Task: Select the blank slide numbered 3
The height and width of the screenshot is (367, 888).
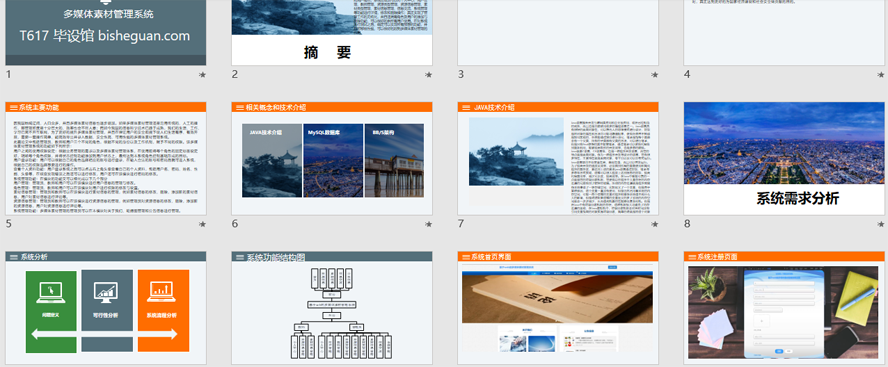Action: click(558, 32)
